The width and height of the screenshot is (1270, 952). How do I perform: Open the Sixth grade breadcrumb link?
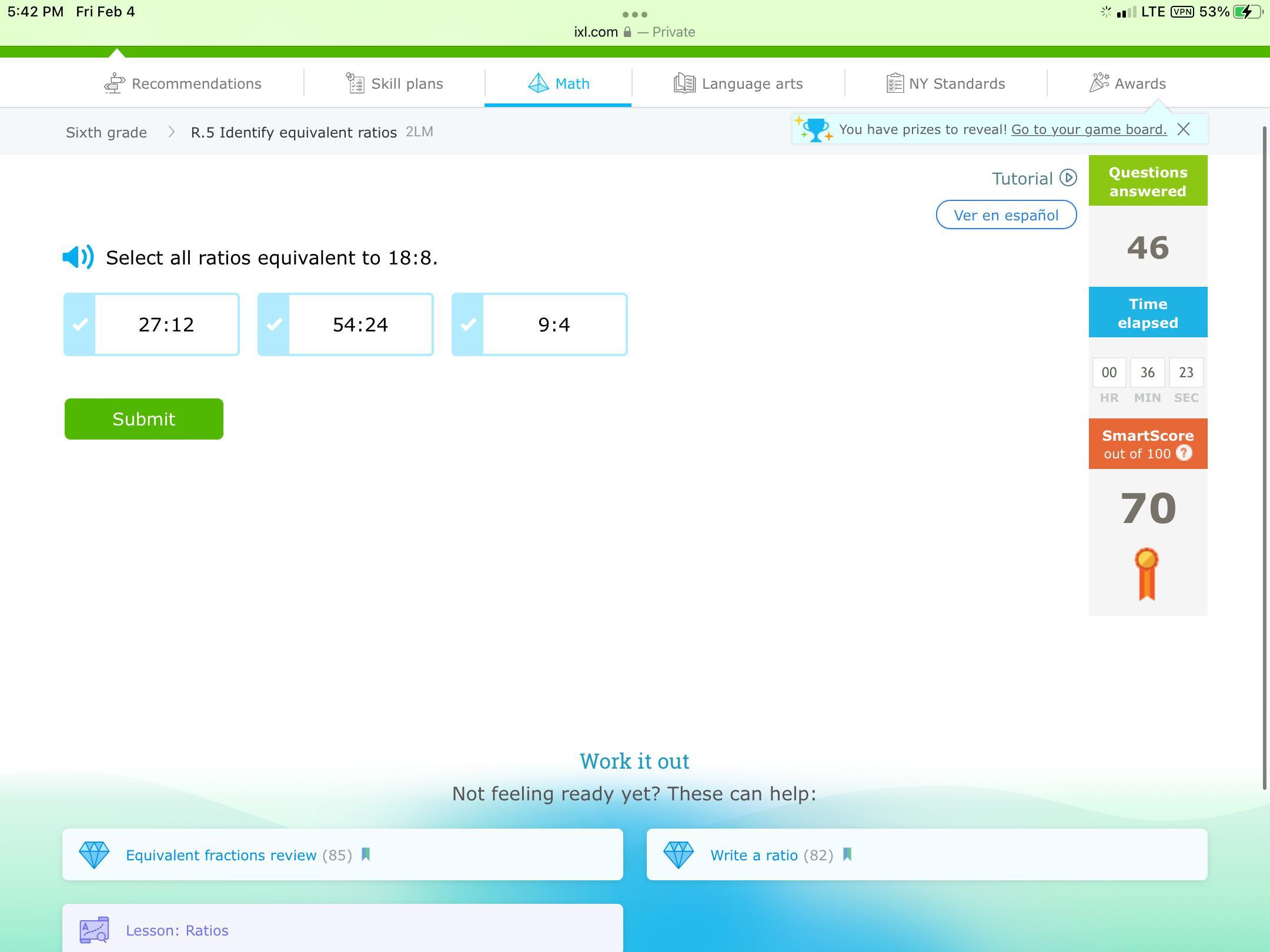tap(106, 132)
